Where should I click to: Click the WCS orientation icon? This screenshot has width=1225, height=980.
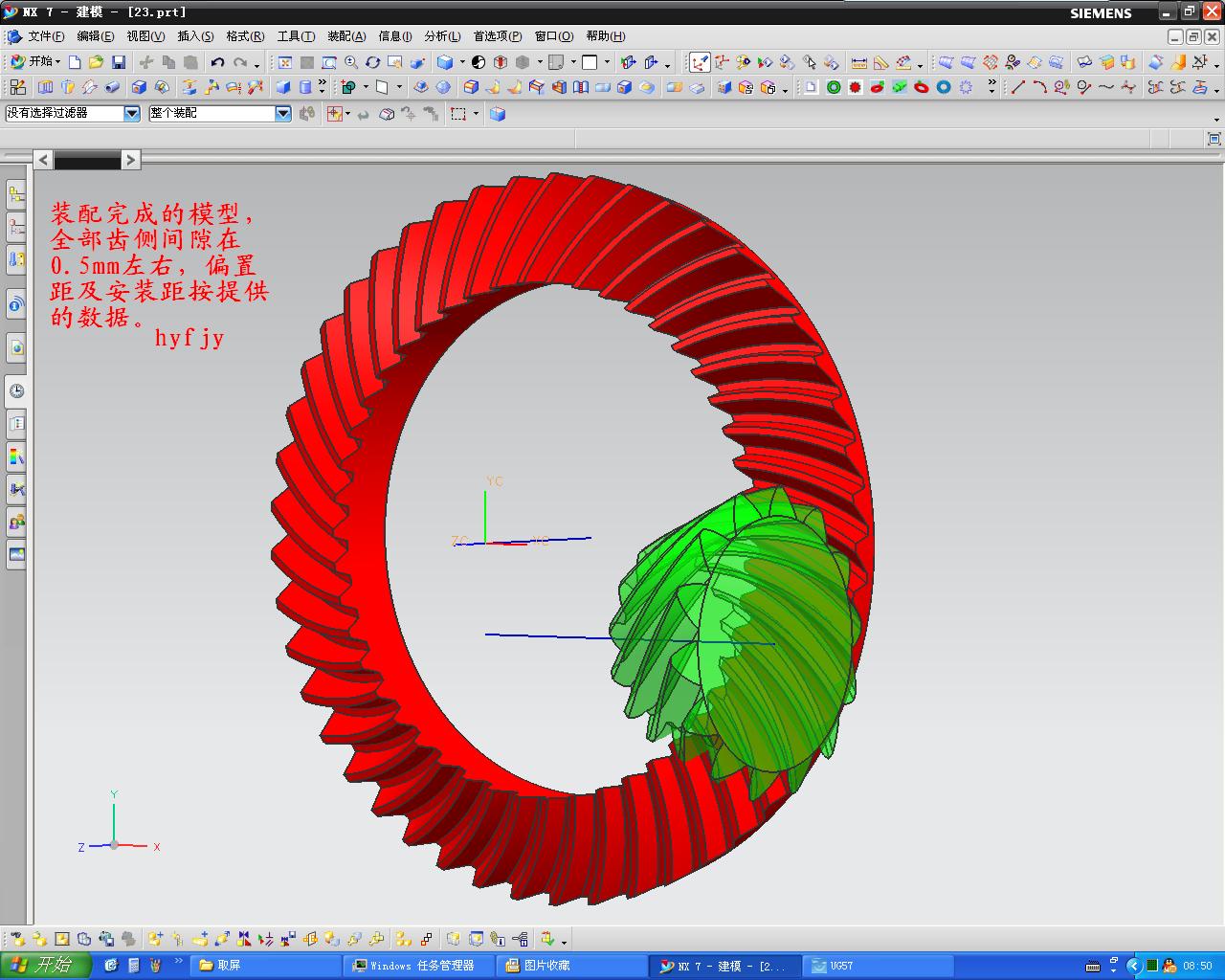(x=700, y=62)
